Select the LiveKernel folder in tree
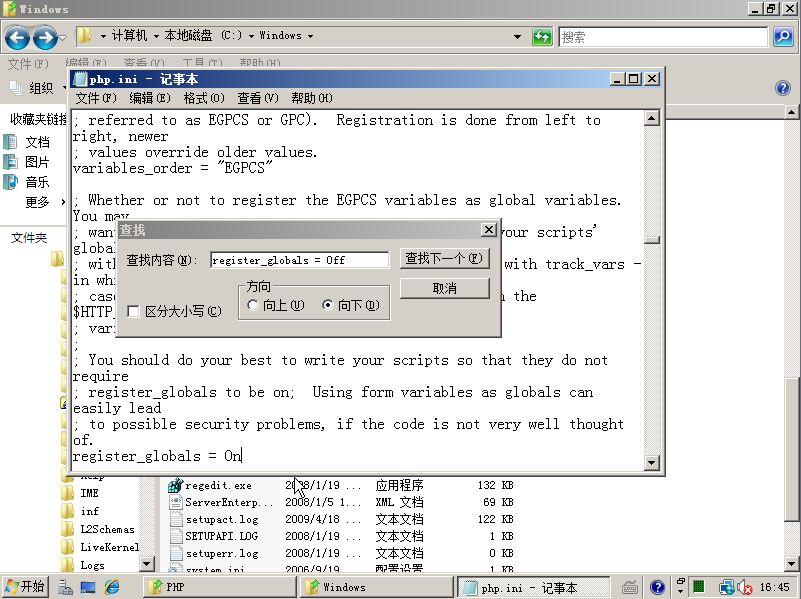Image resolution: width=801 pixels, height=599 pixels. 109,547
